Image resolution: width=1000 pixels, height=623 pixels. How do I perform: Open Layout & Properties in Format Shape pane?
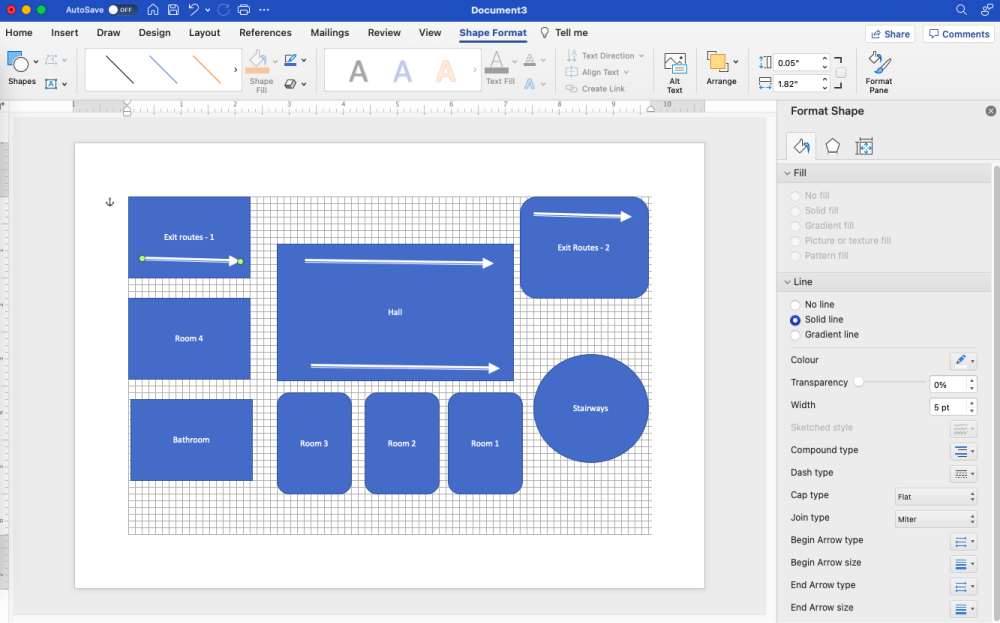point(864,146)
